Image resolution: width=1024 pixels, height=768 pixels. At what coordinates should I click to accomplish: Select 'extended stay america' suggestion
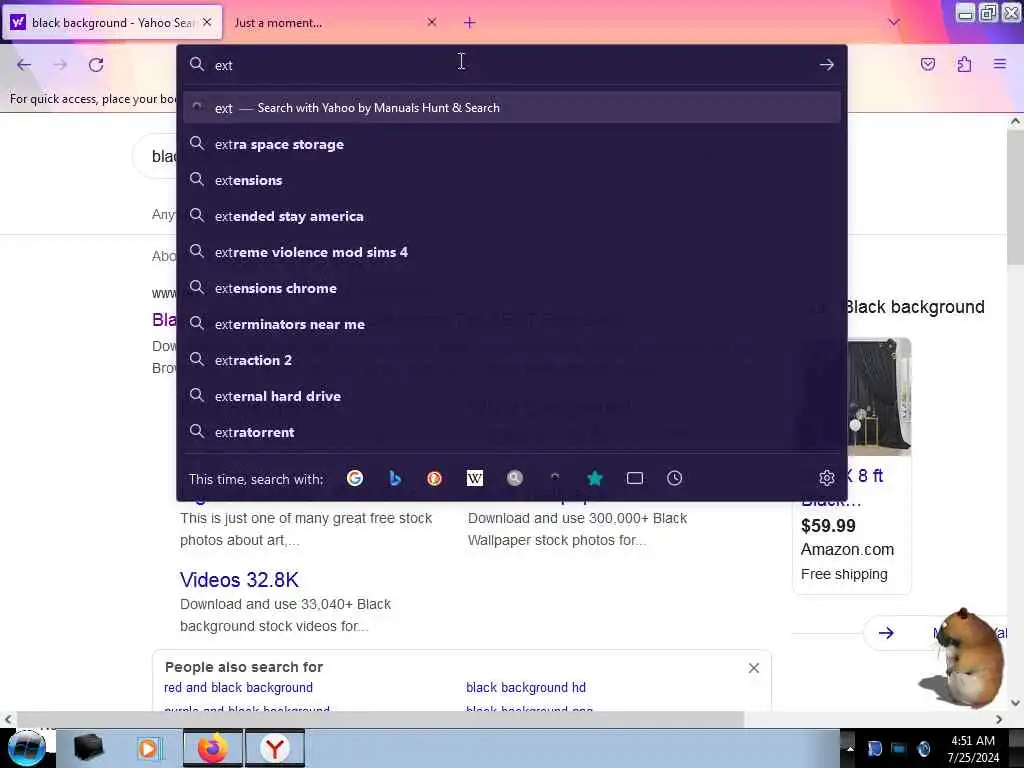click(511, 216)
